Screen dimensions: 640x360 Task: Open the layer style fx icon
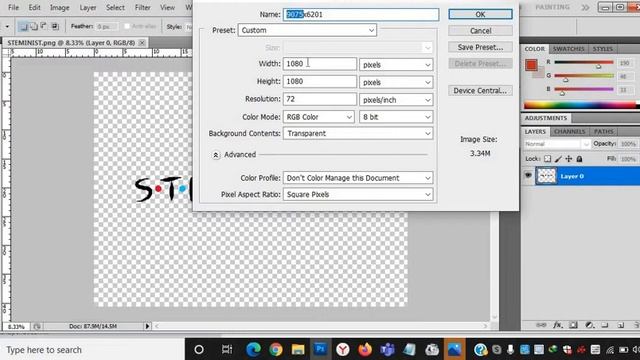tap(558, 325)
